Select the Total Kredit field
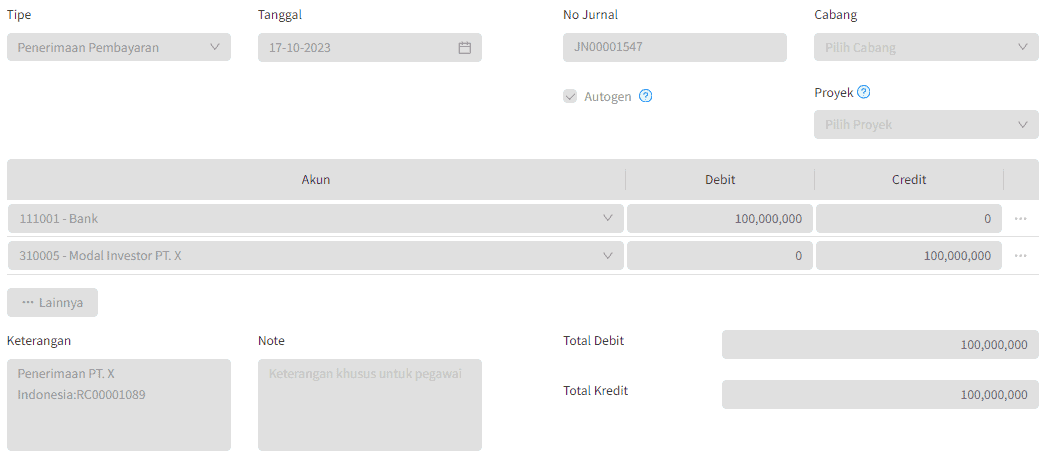Viewport: 1044px width, 456px height. pyautogui.click(x=880, y=395)
